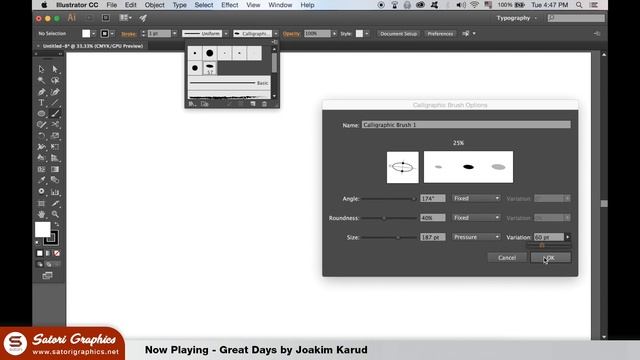Click OK in Calligraphic Brush Options

[551, 258]
